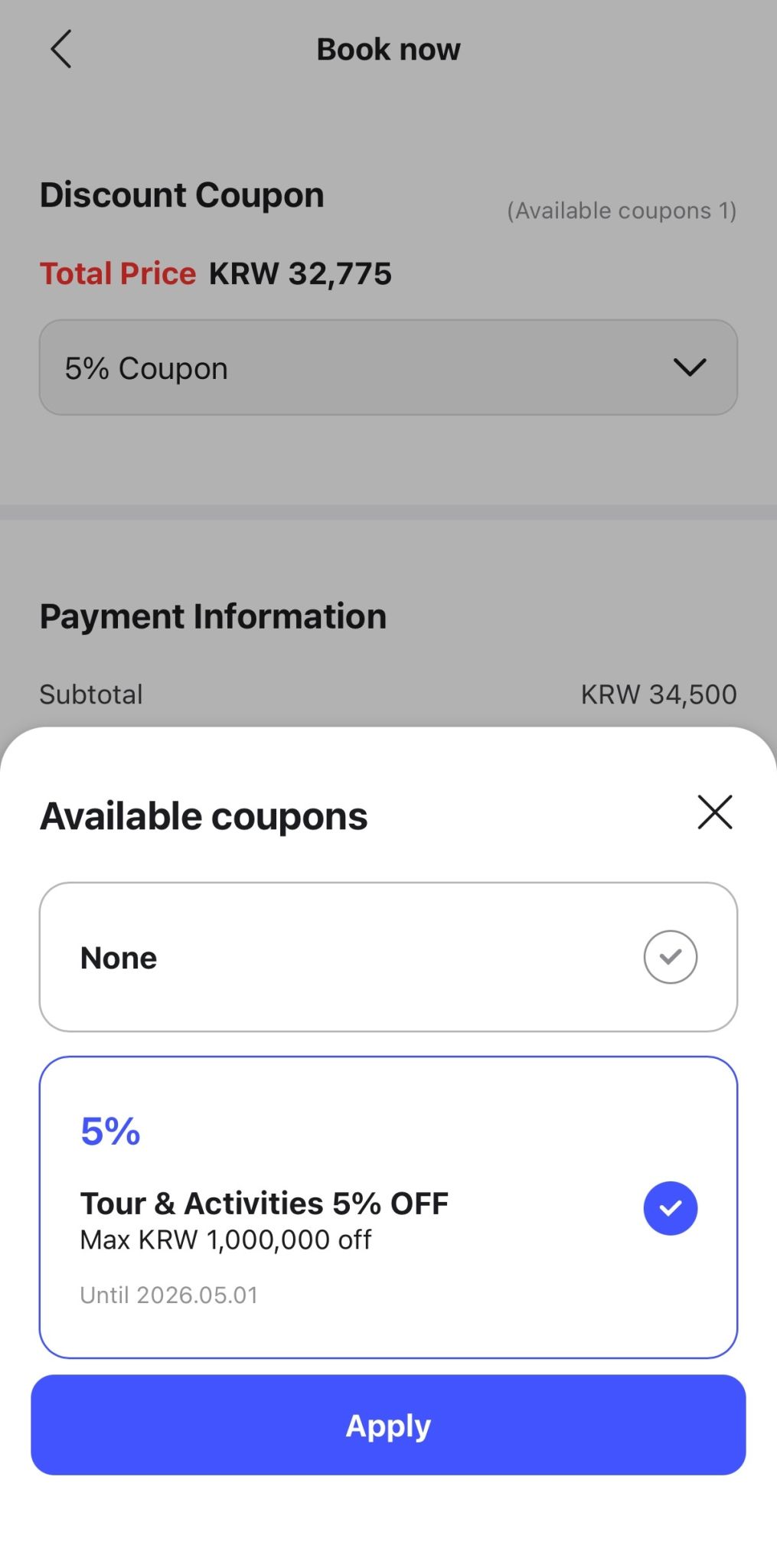Toggle the blue 5% coupon checkmark
Image resolution: width=777 pixels, height=1568 pixels.
point(670,1208)
